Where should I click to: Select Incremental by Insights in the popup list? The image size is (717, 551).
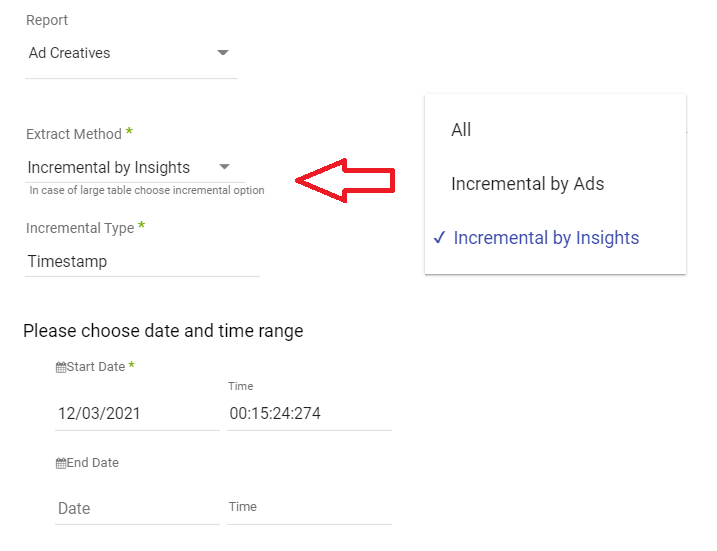546,238
